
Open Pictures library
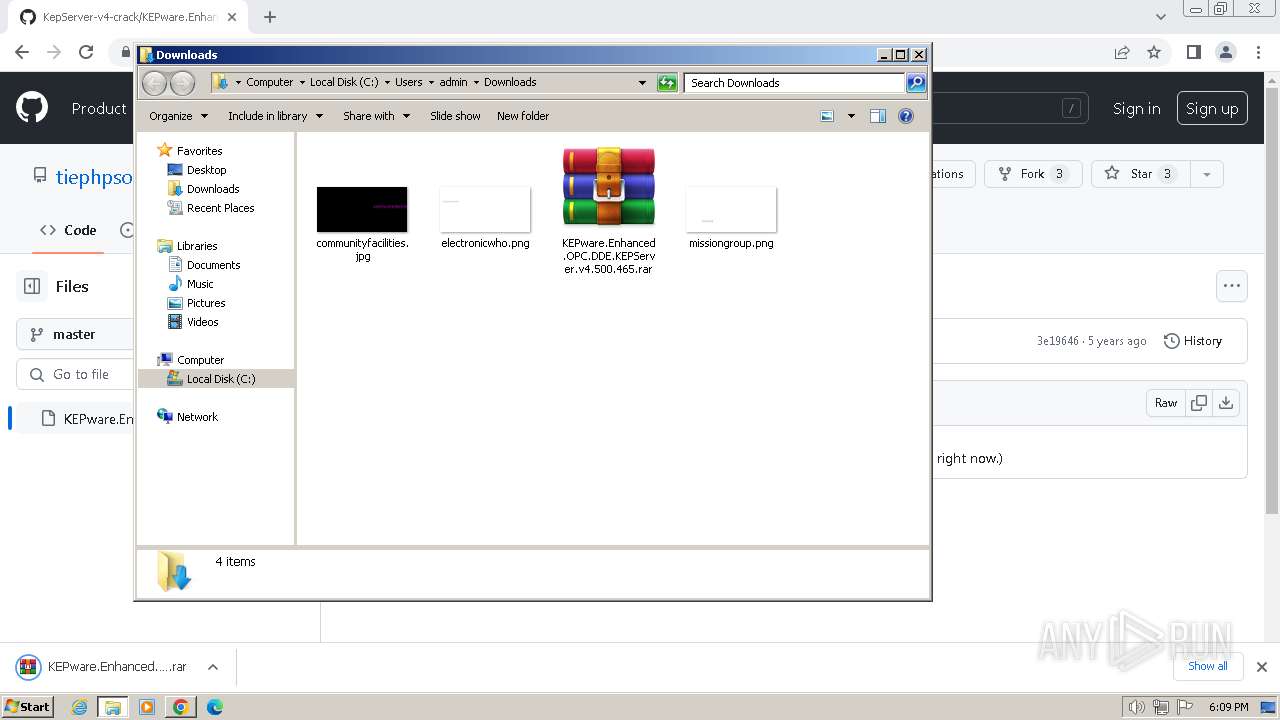pos(206,303)
